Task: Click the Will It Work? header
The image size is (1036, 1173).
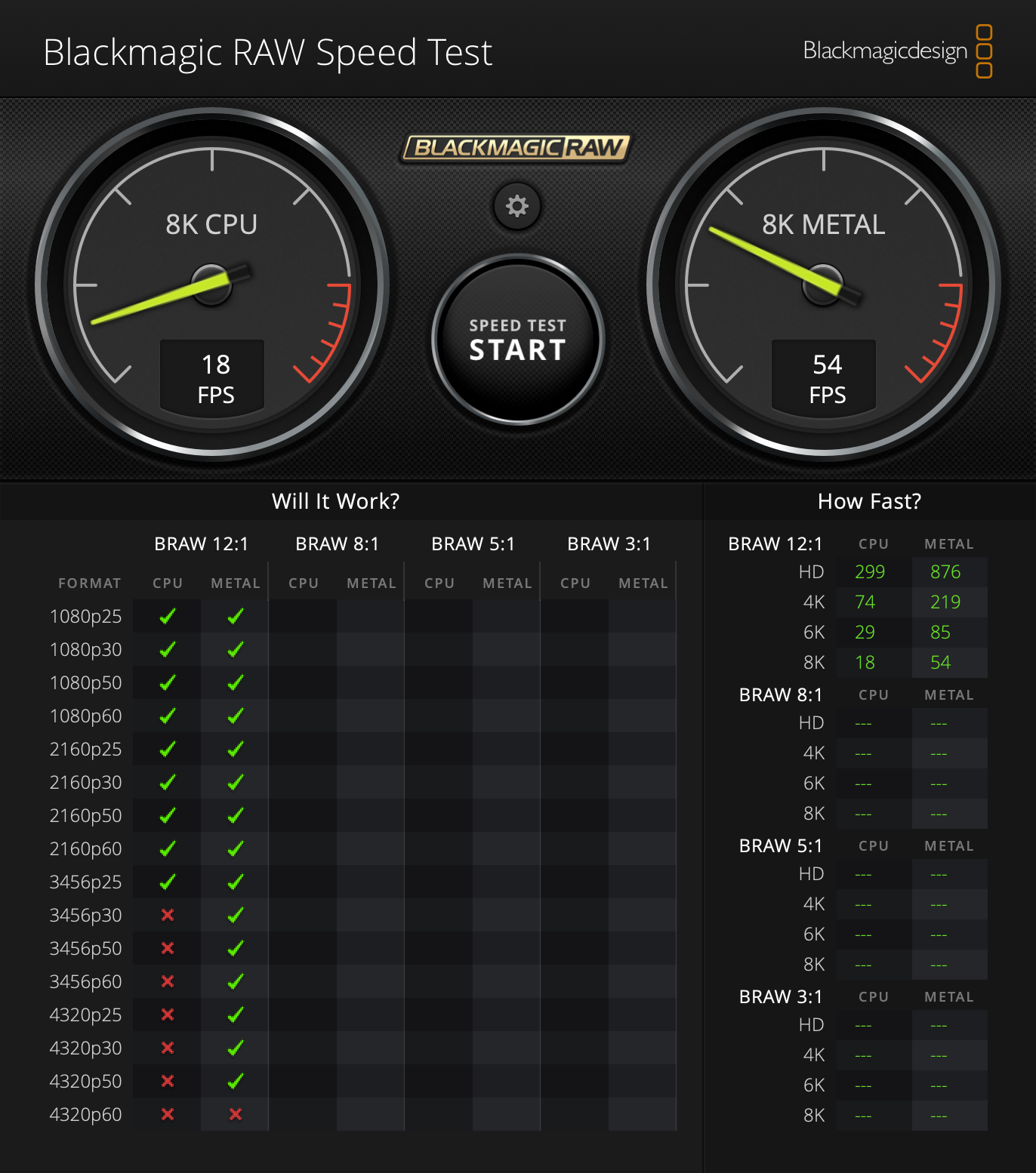Action: tap(336, 501)
